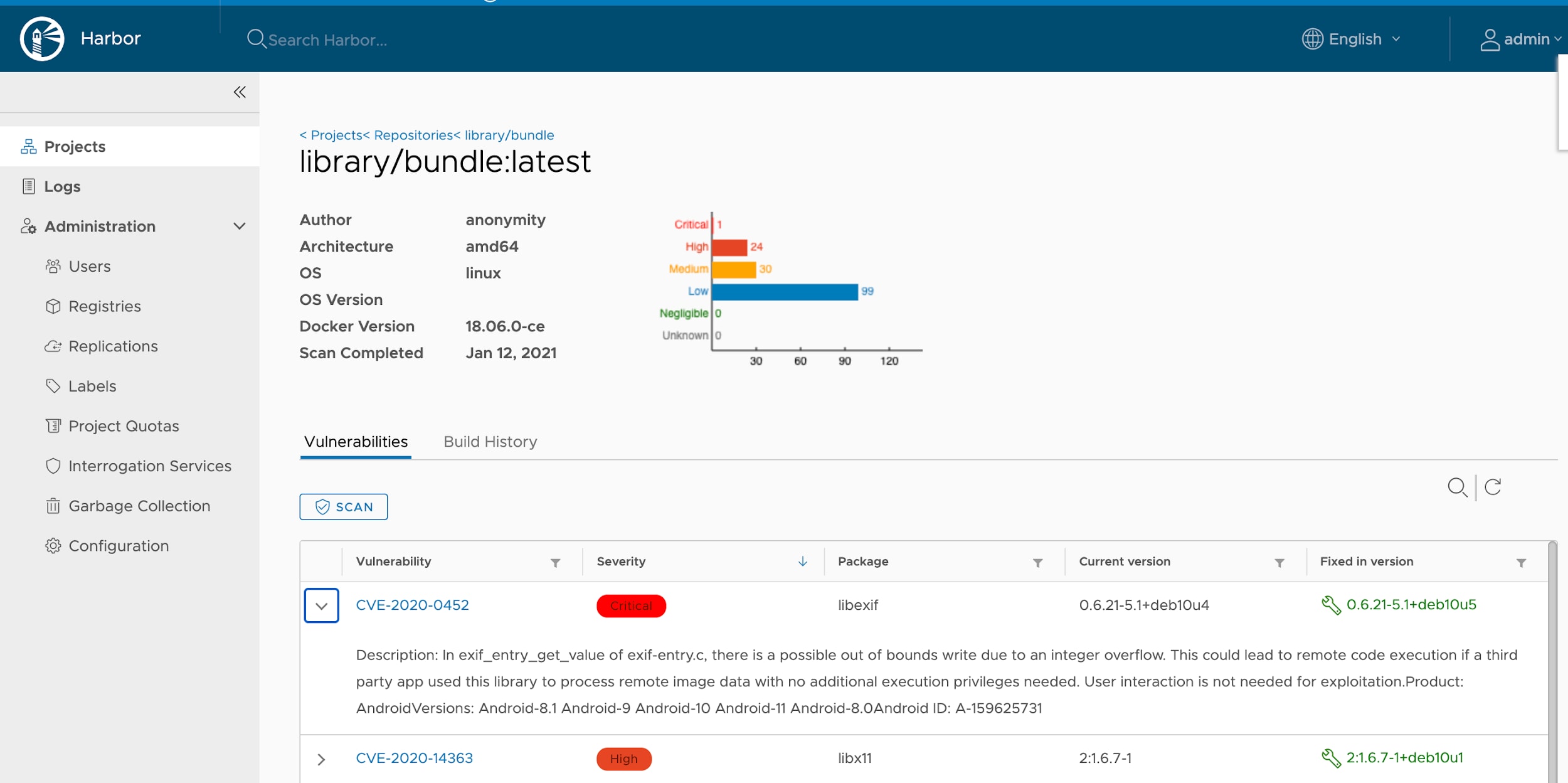The width and height of the screenshot is (1568, 783).
Task: Open the English language dropdown
Action: coord(1351,39)
